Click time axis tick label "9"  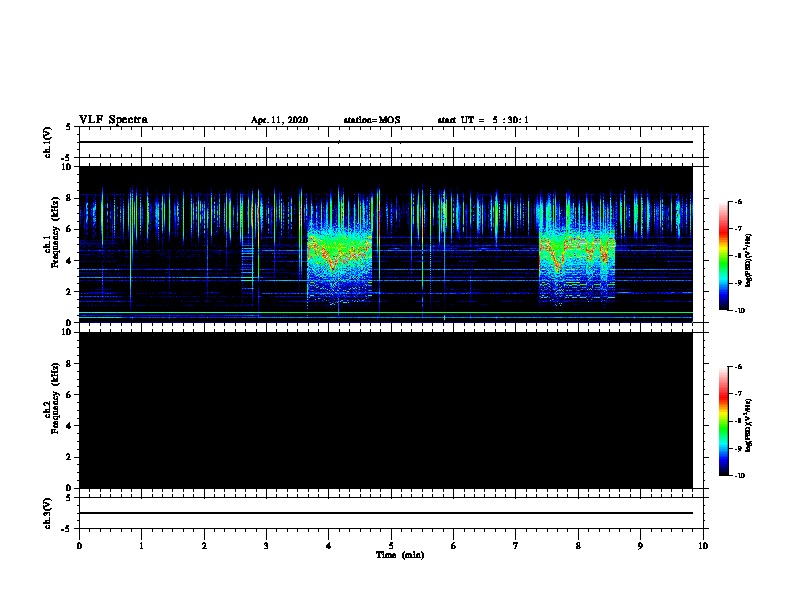click(x=640, y=546)
